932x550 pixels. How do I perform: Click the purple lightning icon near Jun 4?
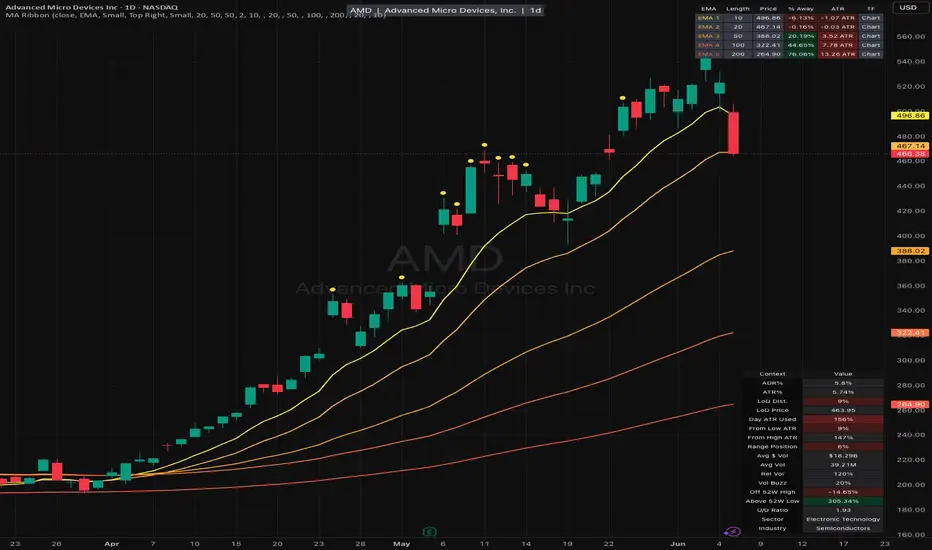pos(733,532)
